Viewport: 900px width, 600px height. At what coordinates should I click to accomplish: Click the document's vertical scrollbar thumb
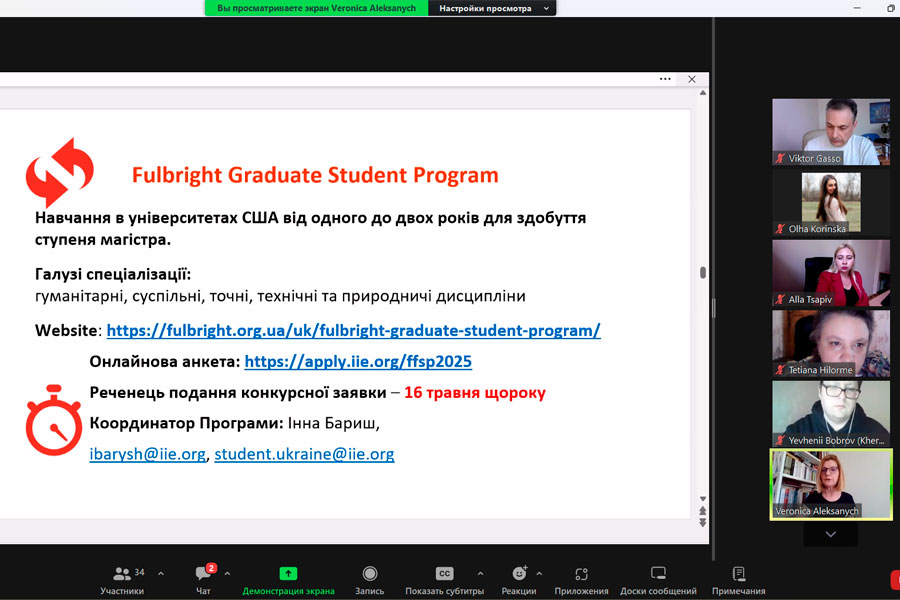(x=703, y=272)
